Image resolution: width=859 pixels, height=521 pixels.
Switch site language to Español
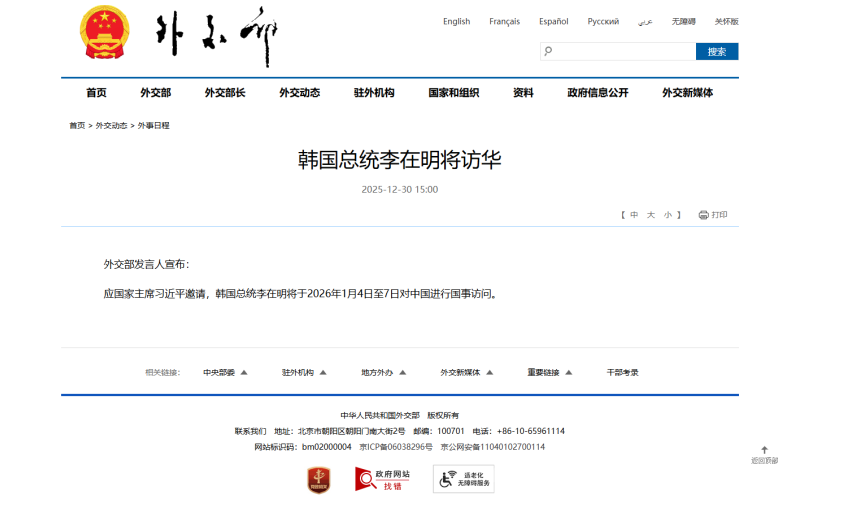pos(553,21)
